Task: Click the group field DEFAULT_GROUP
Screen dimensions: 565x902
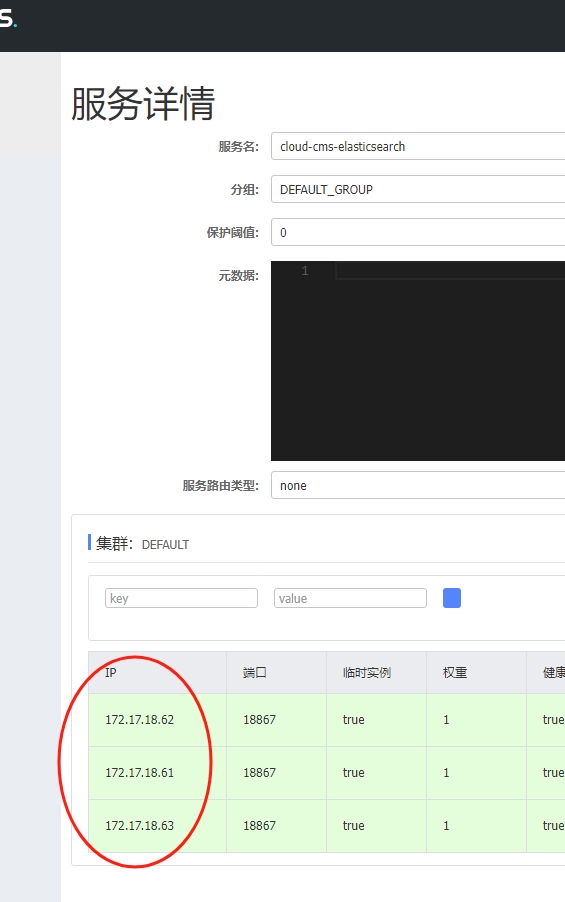Action: [x=418, y=189]
